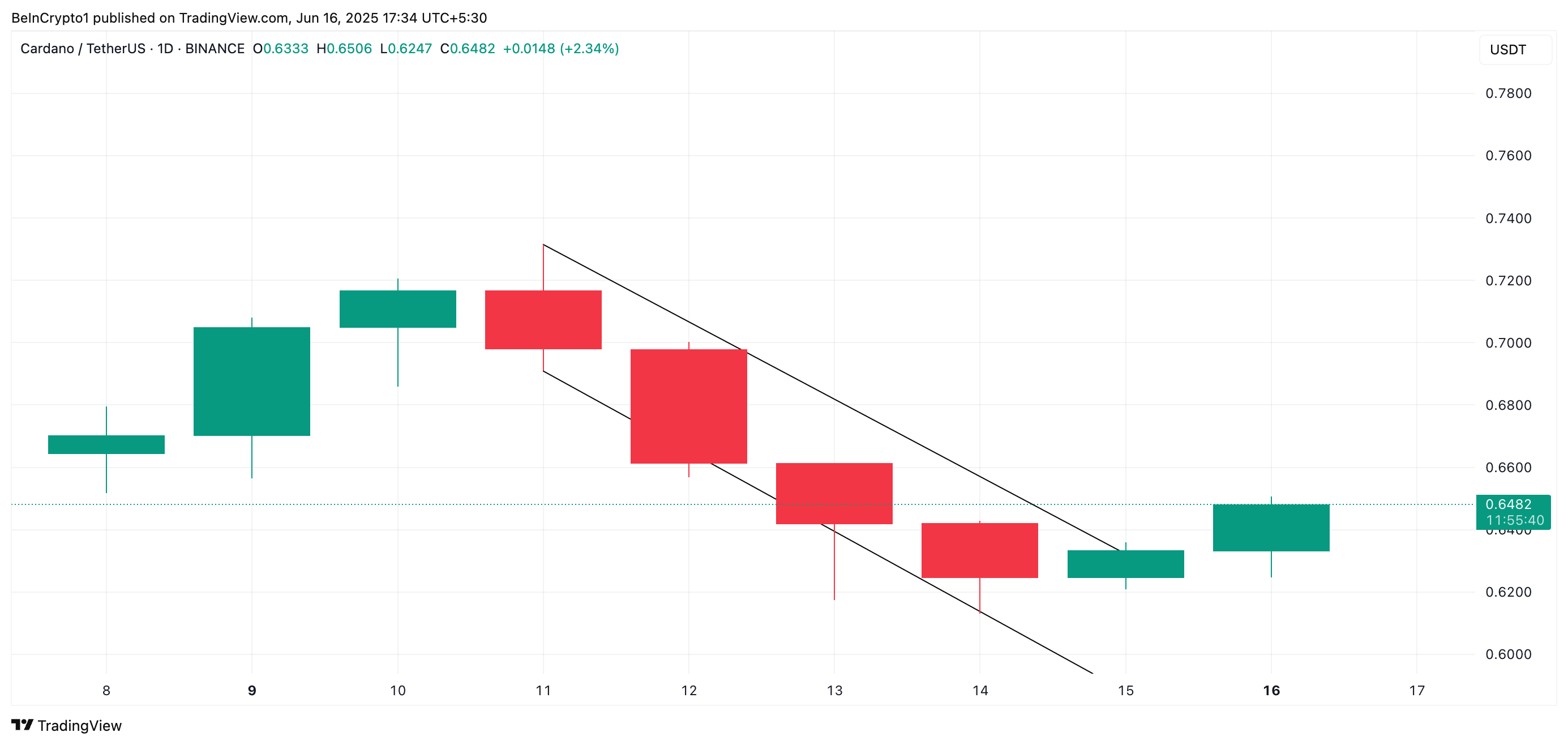Click the TradingView wordmark text
The height and width of the screenshot is (745, 1568).
(79, 726)
